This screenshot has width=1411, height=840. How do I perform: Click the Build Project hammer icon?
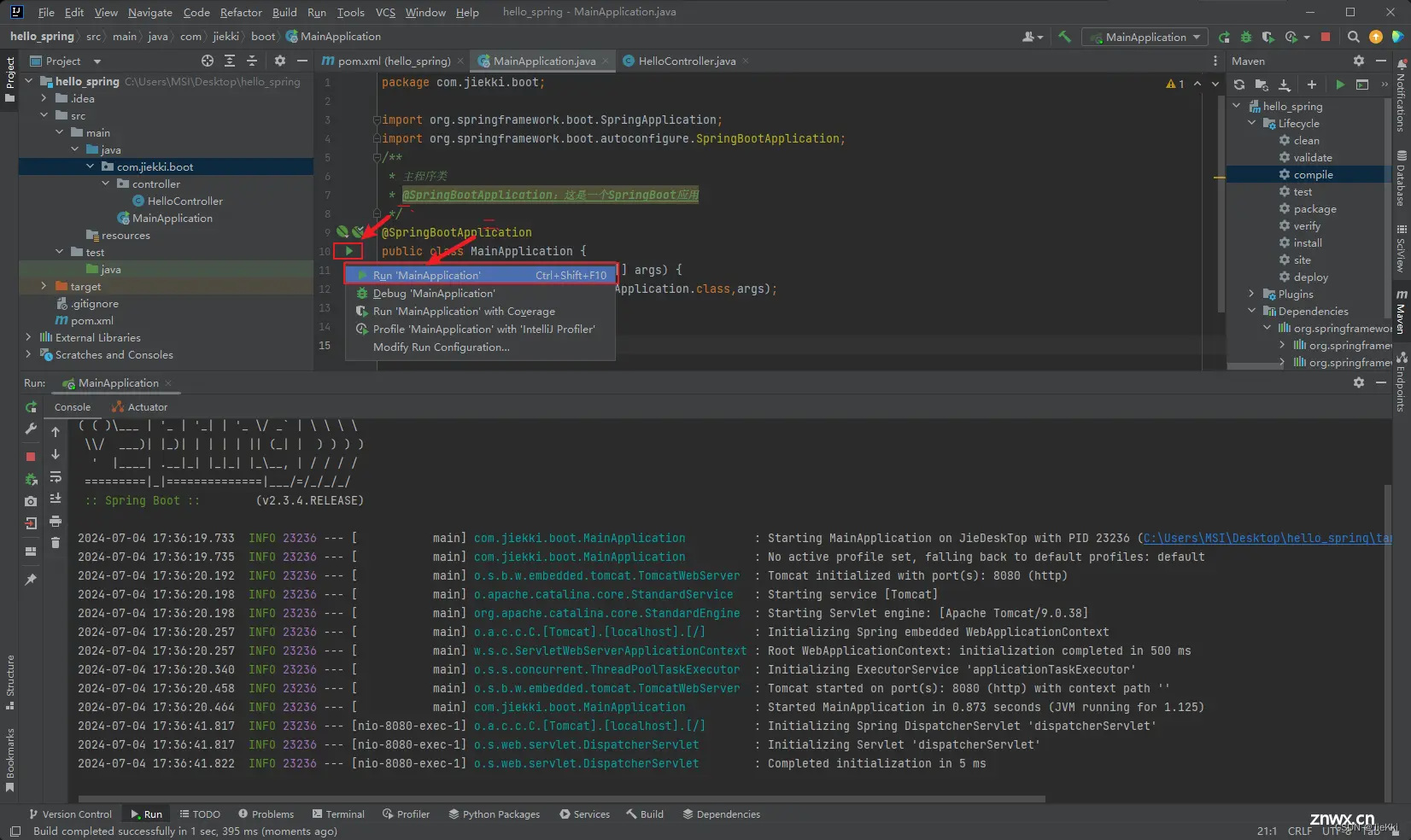1064,37
